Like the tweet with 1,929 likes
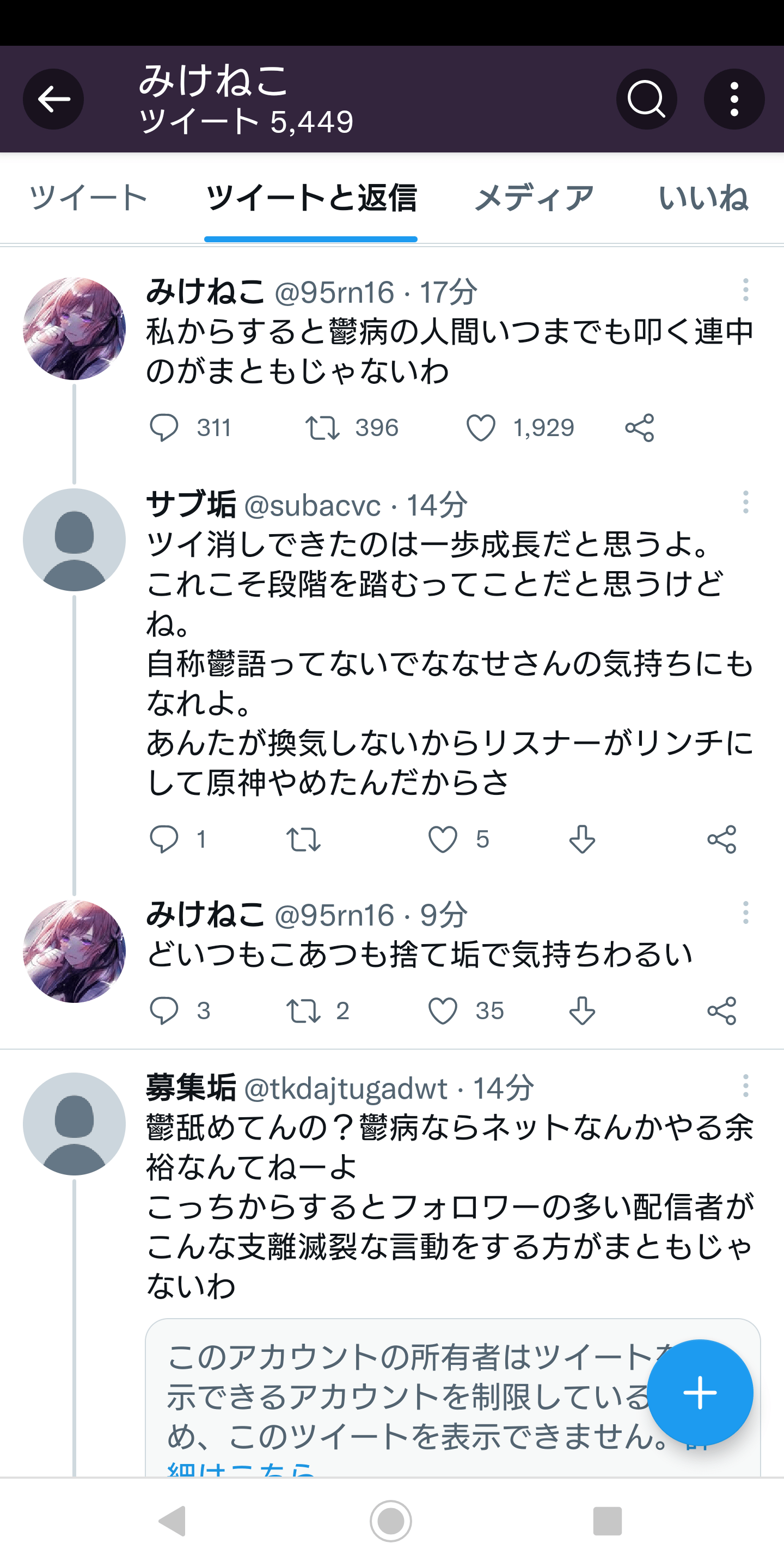 click(x=481, y=428)
